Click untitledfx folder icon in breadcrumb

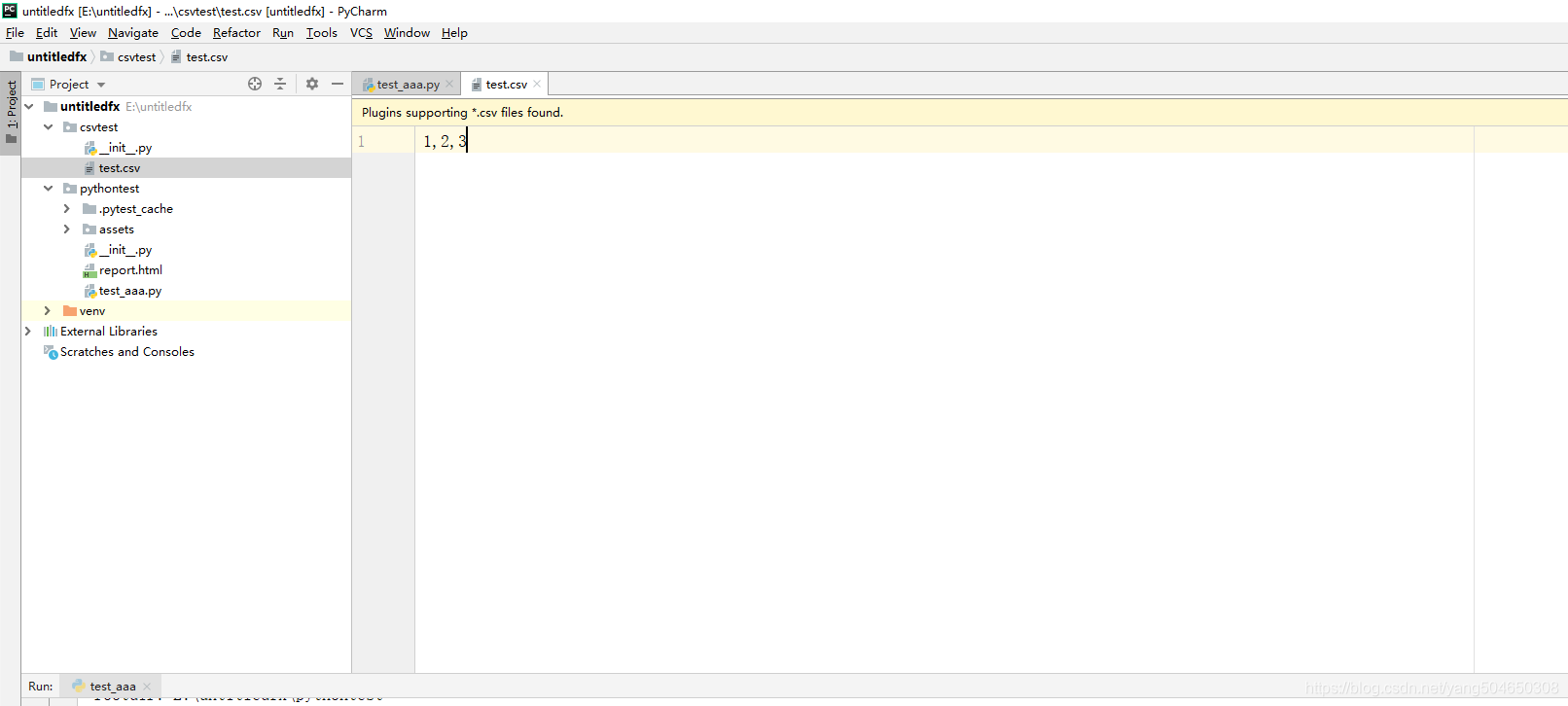pyautogui.click(x=17, y=56)
